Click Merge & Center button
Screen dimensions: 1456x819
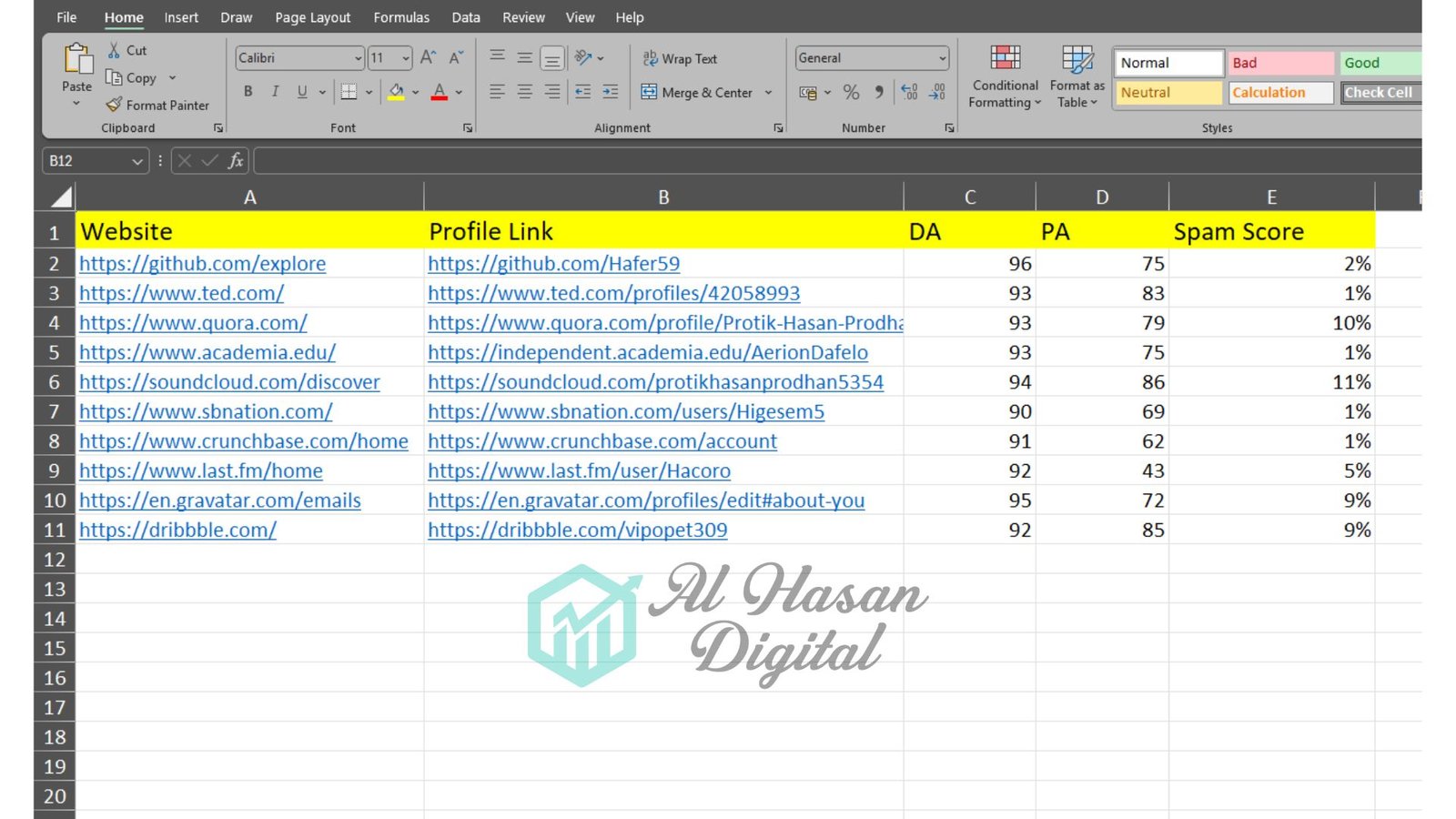[697, 92]
